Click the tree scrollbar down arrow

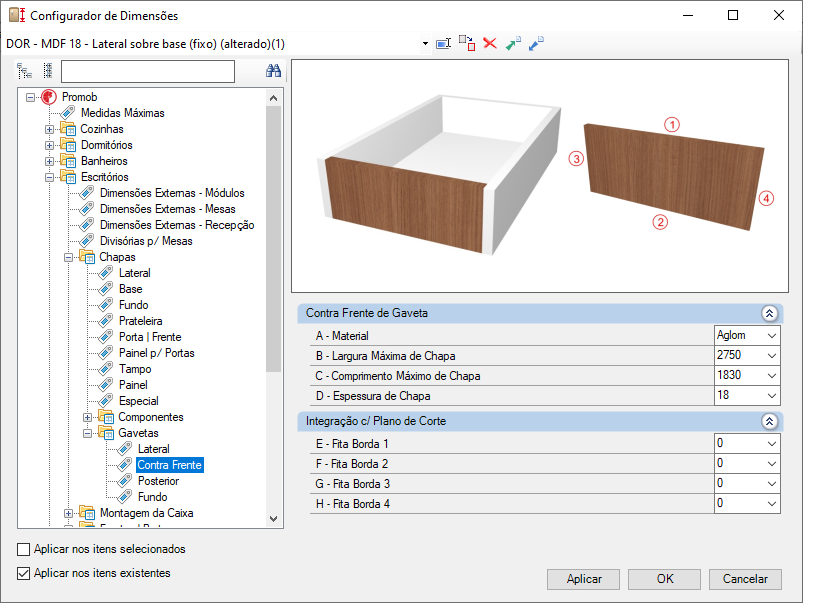274,519
